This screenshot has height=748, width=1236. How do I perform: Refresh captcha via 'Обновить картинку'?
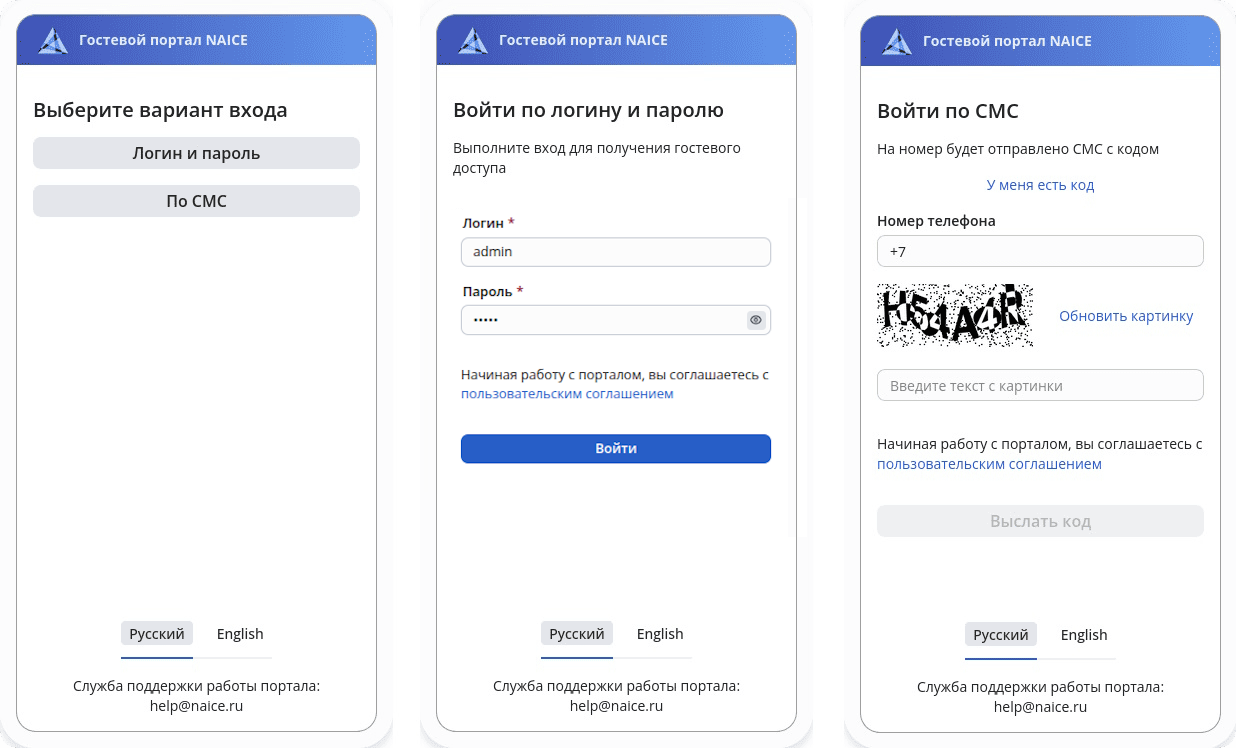1126,316
